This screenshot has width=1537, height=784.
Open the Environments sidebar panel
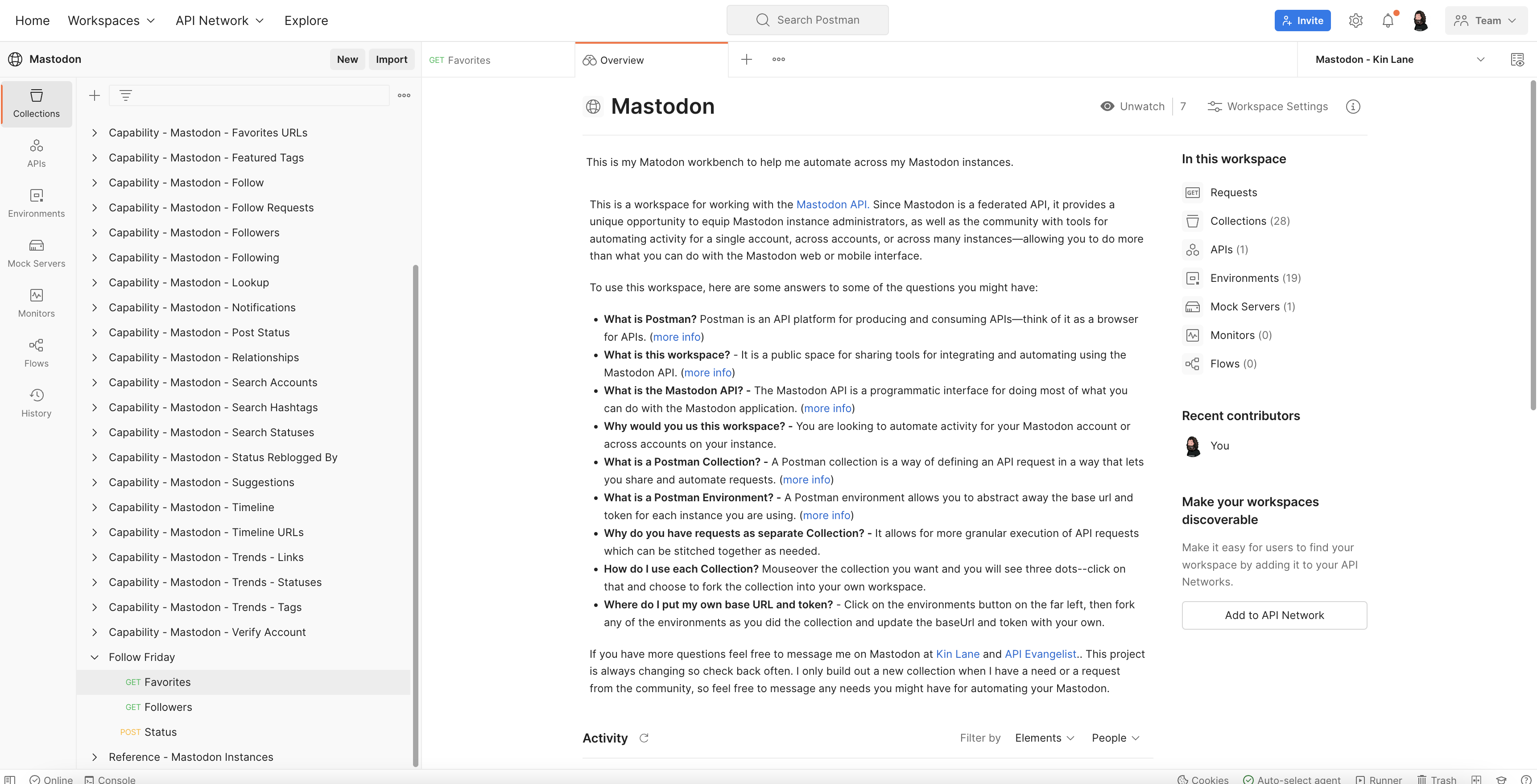tap(37, 203)
